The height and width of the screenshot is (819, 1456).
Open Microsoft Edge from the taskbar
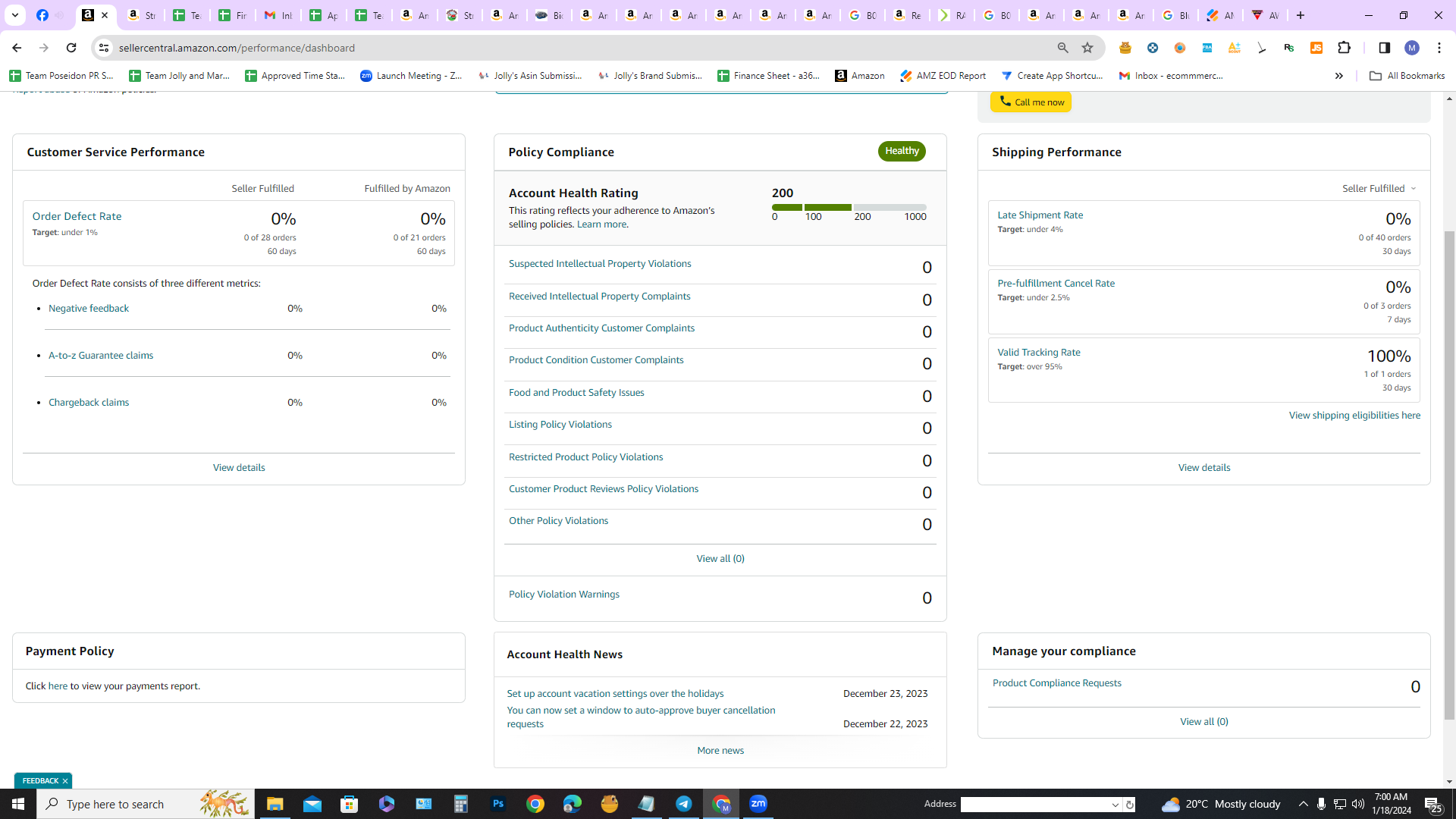coord(573,804)
